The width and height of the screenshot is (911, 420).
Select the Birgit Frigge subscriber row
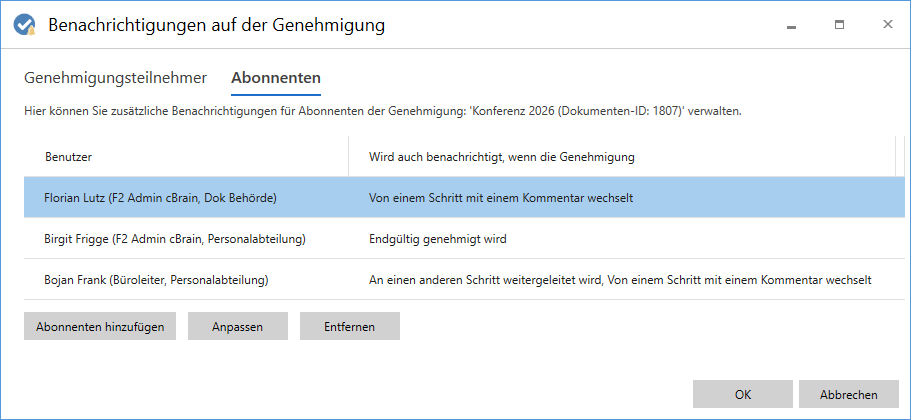464,239
